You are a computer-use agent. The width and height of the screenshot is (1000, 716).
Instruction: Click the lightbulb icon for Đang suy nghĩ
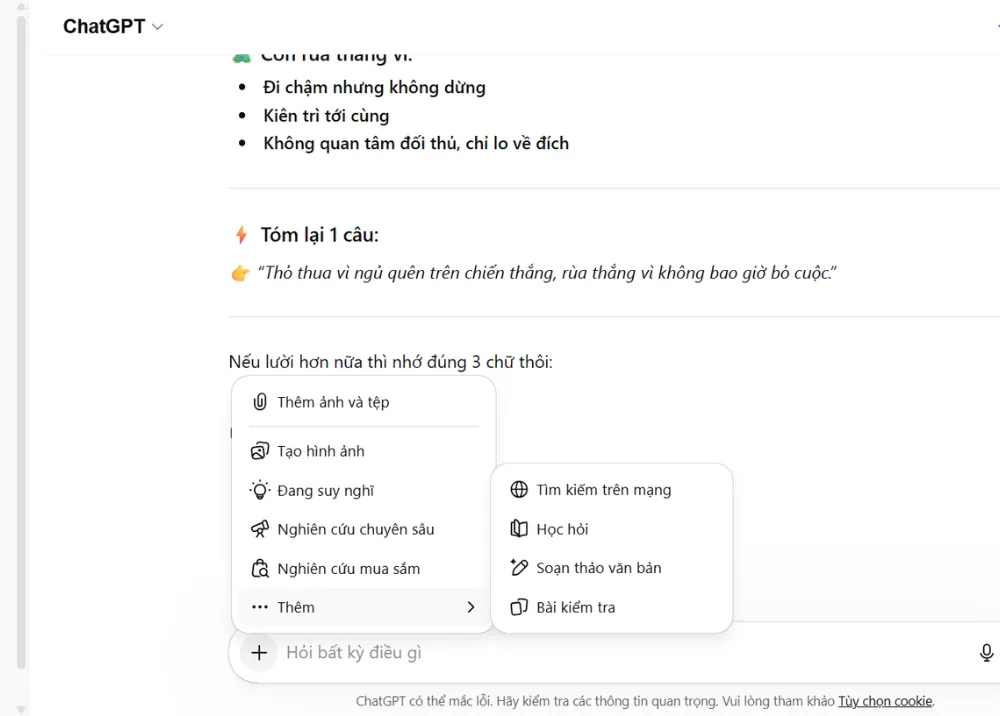point(260,490)
